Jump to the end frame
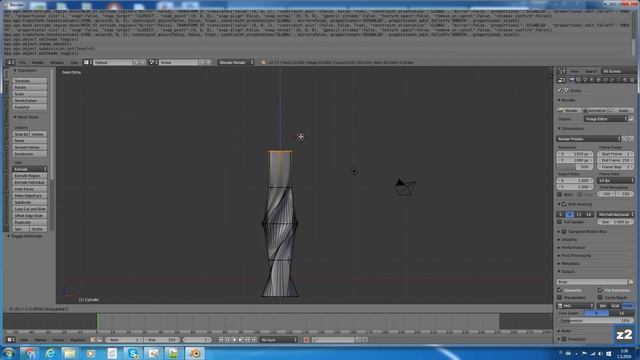 pyautogui.click(x=254, y=340)
